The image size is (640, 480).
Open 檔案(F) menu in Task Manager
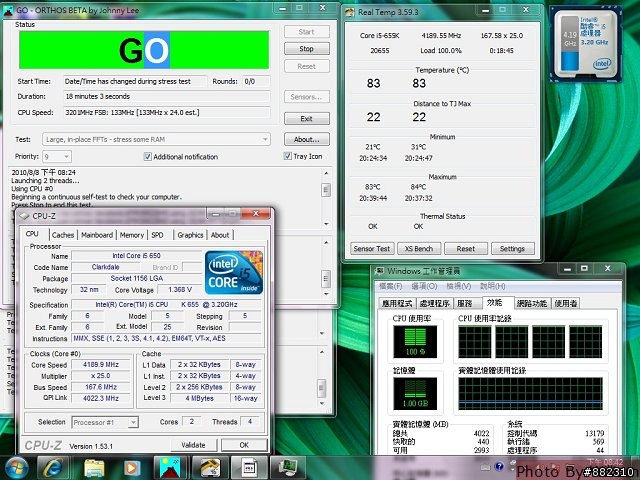(391, 286)
